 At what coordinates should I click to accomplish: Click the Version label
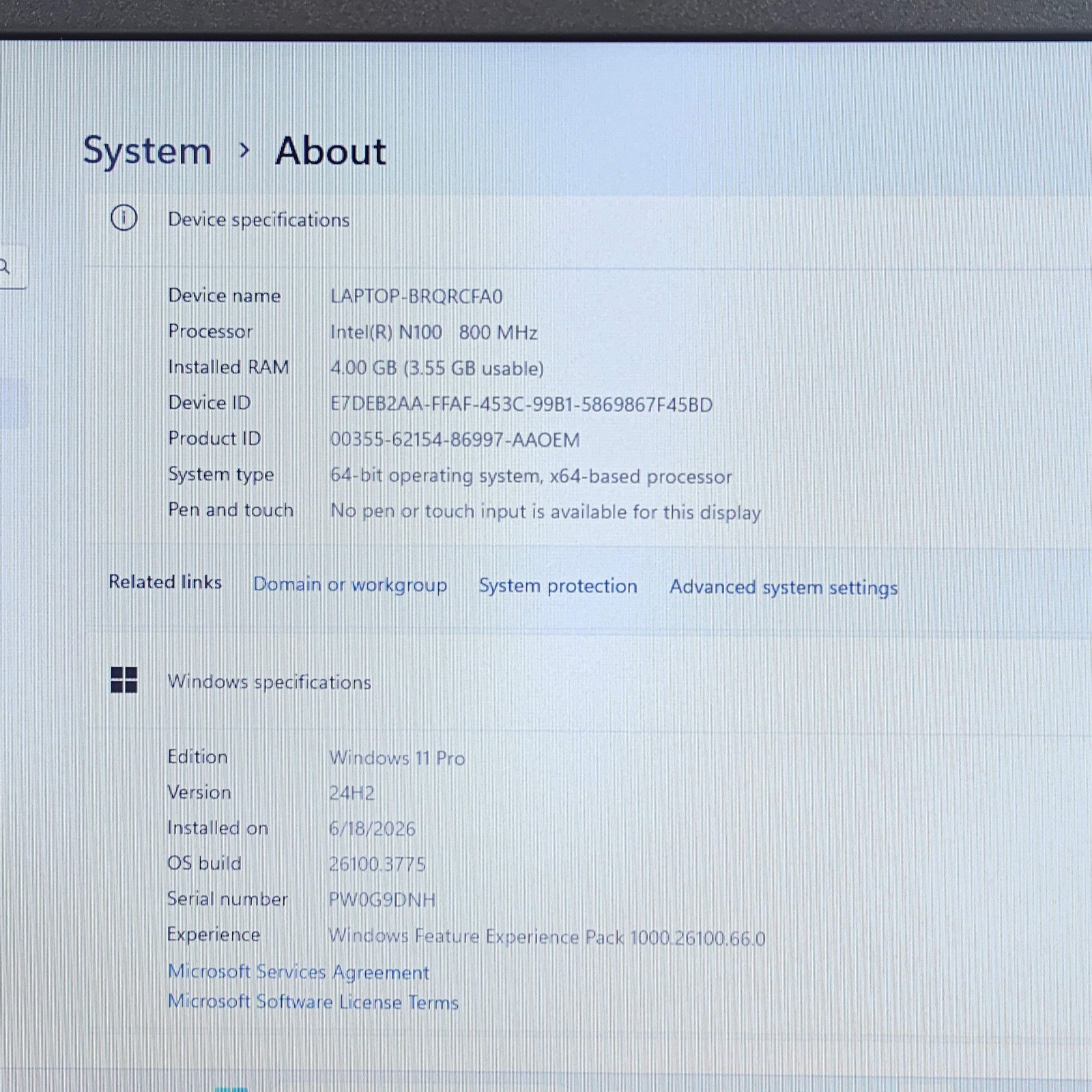199,792
